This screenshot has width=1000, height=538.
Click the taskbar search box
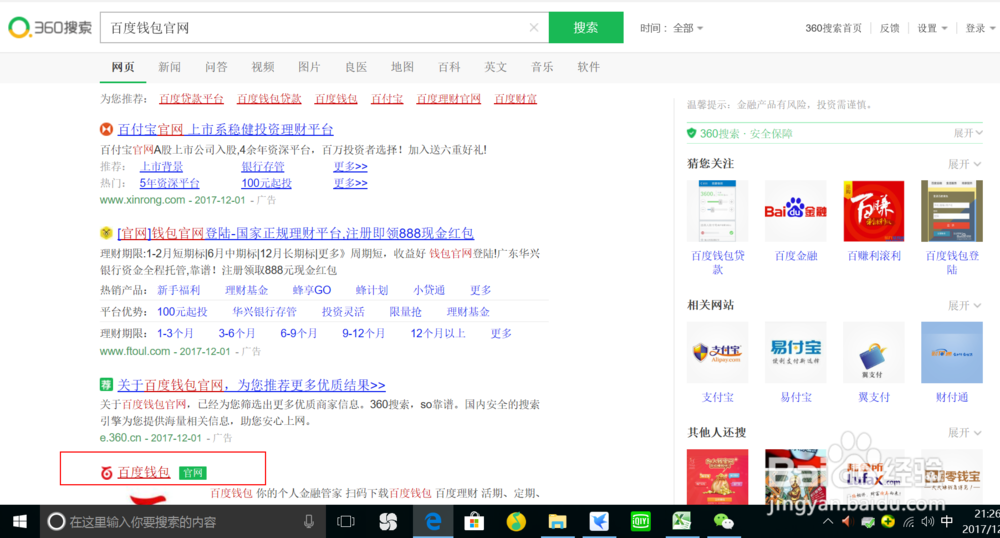point(183,521)
